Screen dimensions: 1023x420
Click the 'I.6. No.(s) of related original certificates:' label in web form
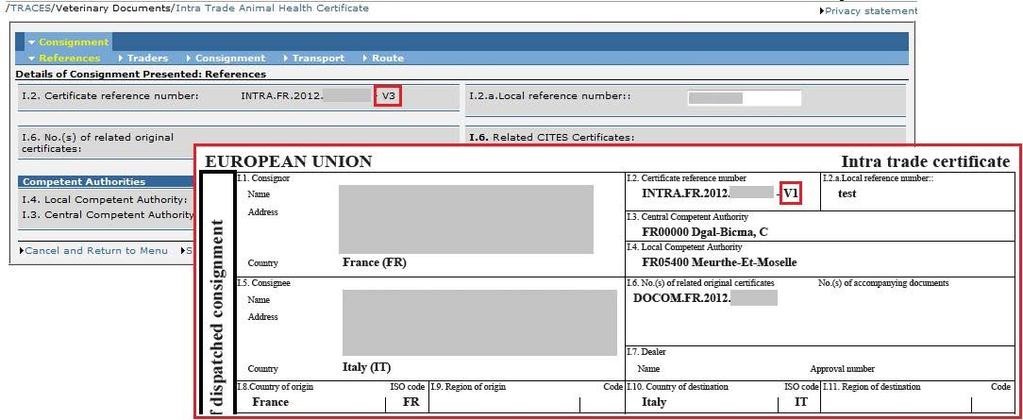tap(98, 143)
